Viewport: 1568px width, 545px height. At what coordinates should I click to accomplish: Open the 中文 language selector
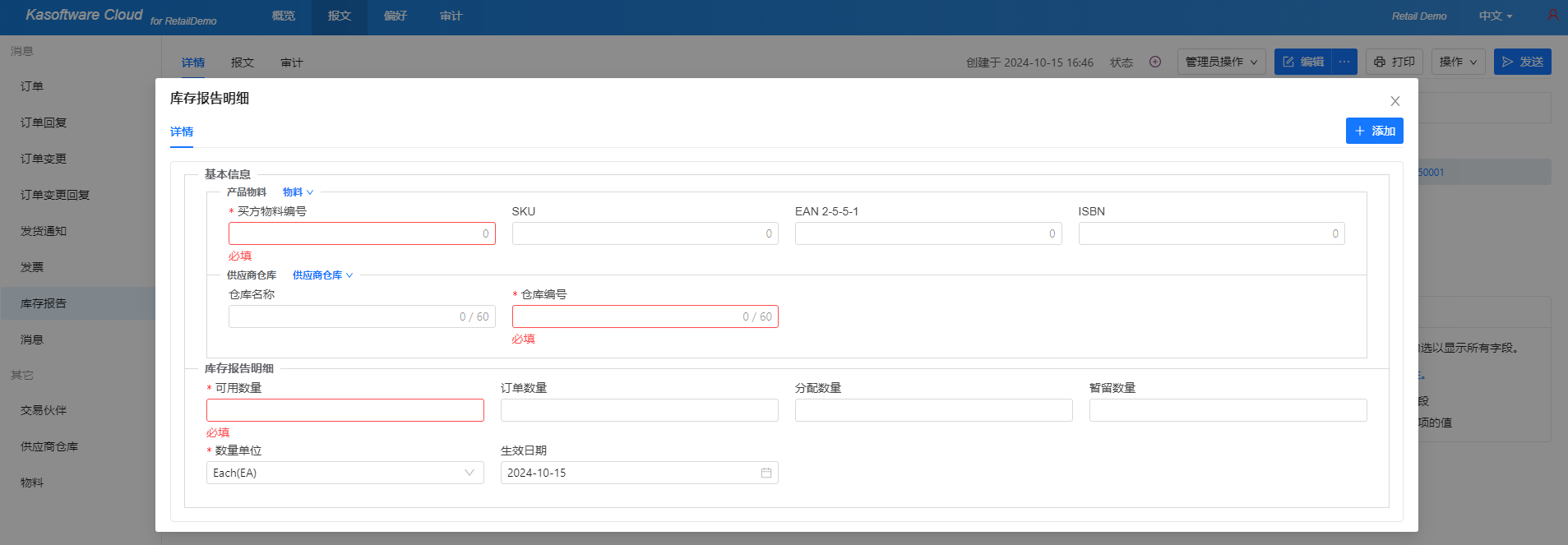click(x=1495, y=16)
